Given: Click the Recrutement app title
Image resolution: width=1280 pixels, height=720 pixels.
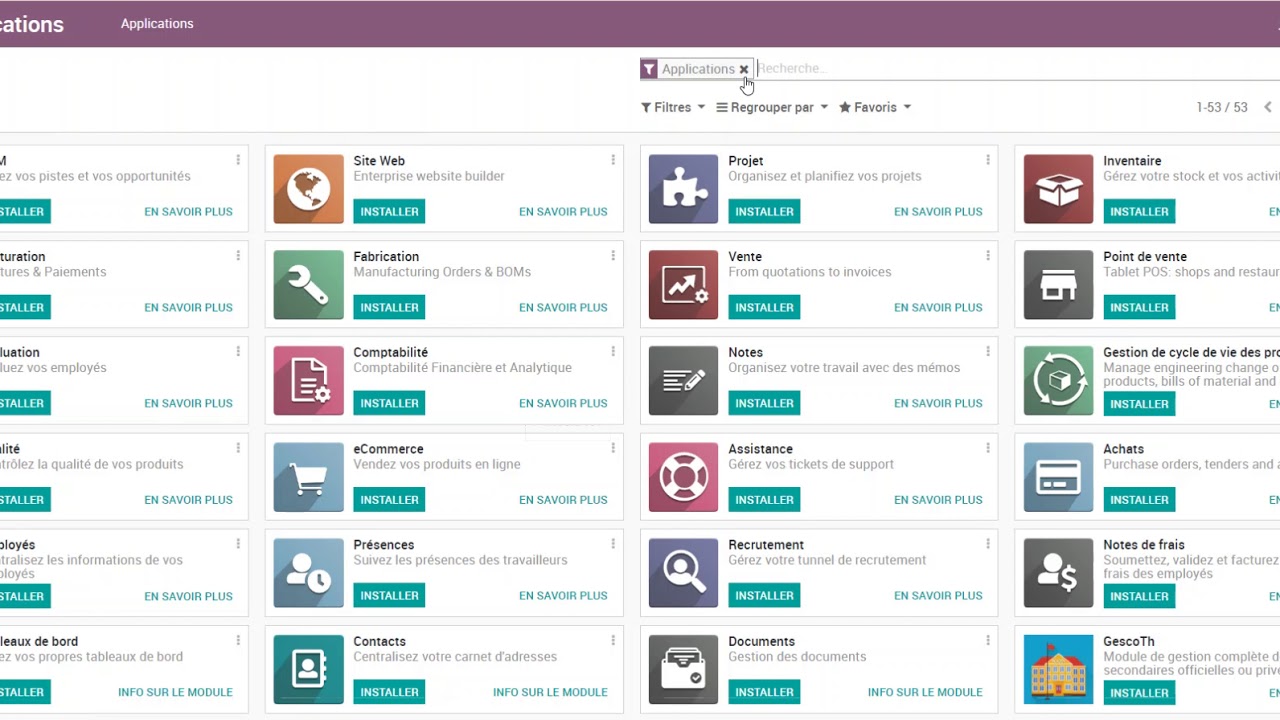Looking at the screenshot, I should pos(766,545).
